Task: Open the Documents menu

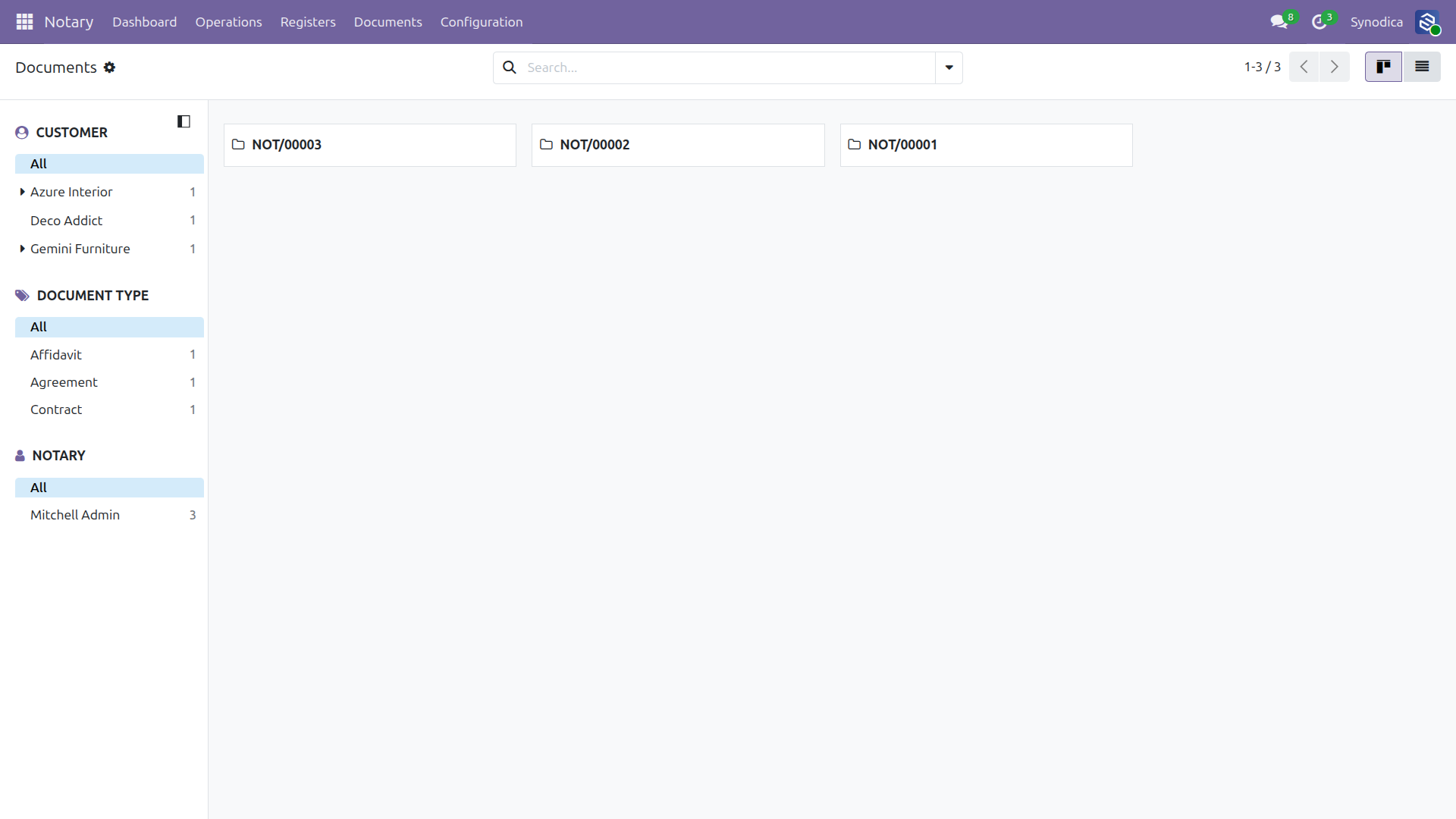Action: [x=388, y=22]
